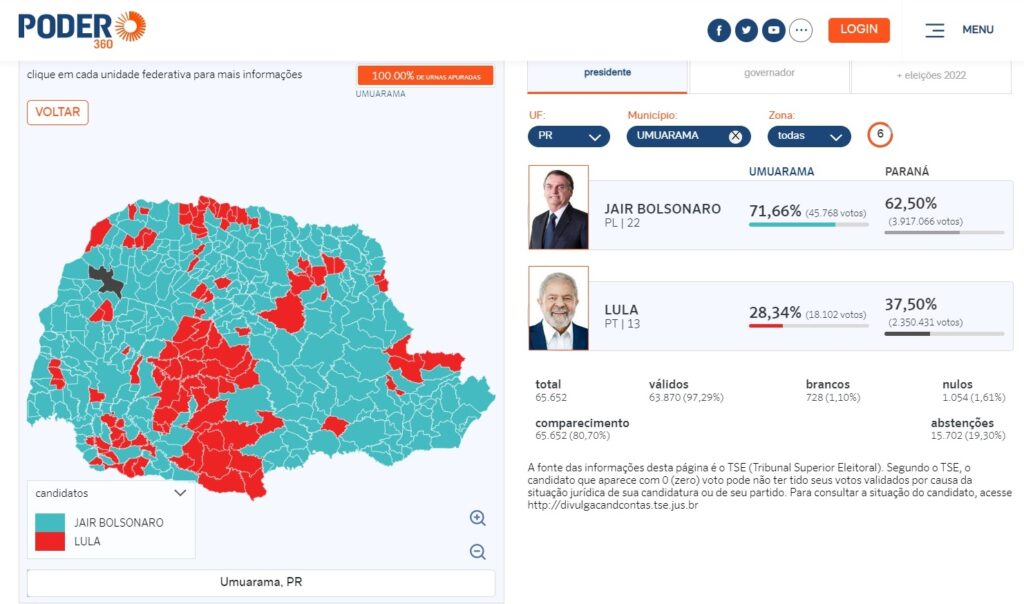This screenshot has width=1024, height=604.
Task: Select the dark Umuarama municipality on map
Action: [x=104, y=279]
